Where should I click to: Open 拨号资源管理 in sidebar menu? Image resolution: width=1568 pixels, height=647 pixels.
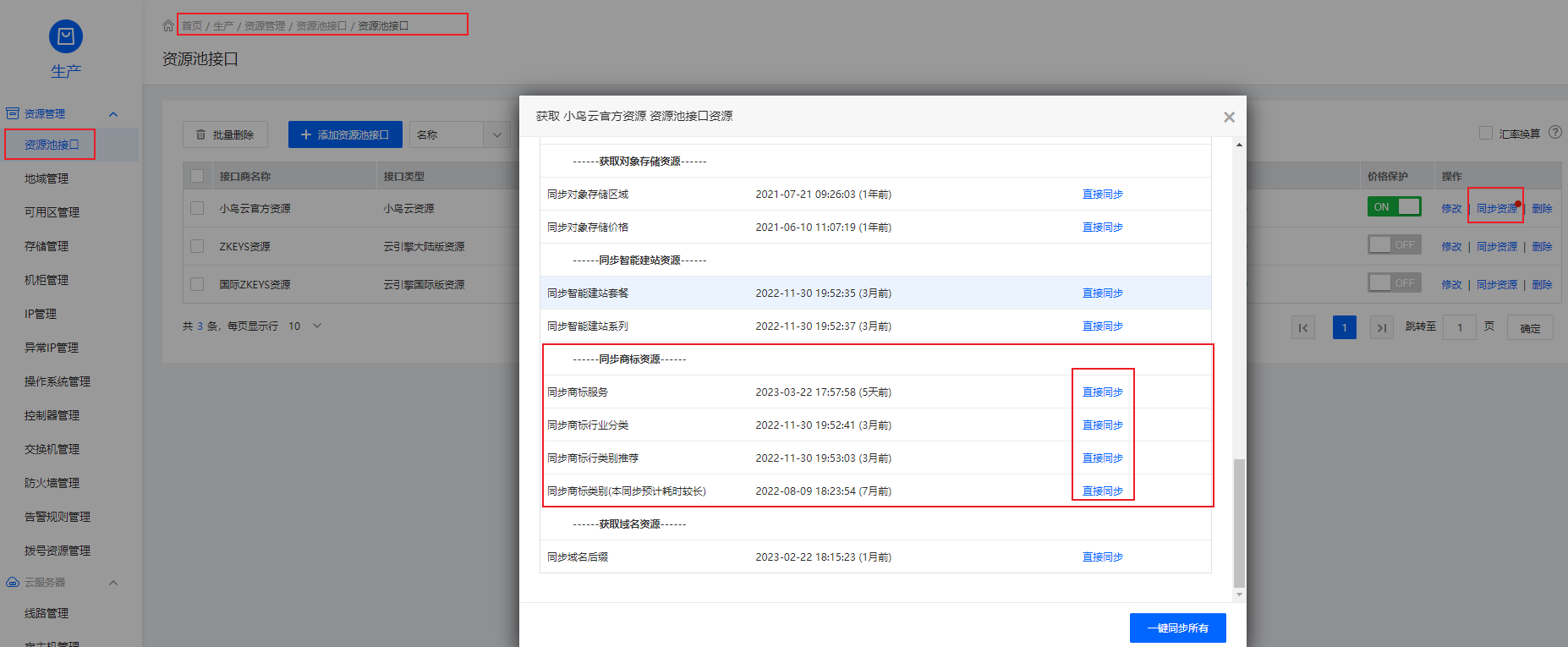click(58, 551)
